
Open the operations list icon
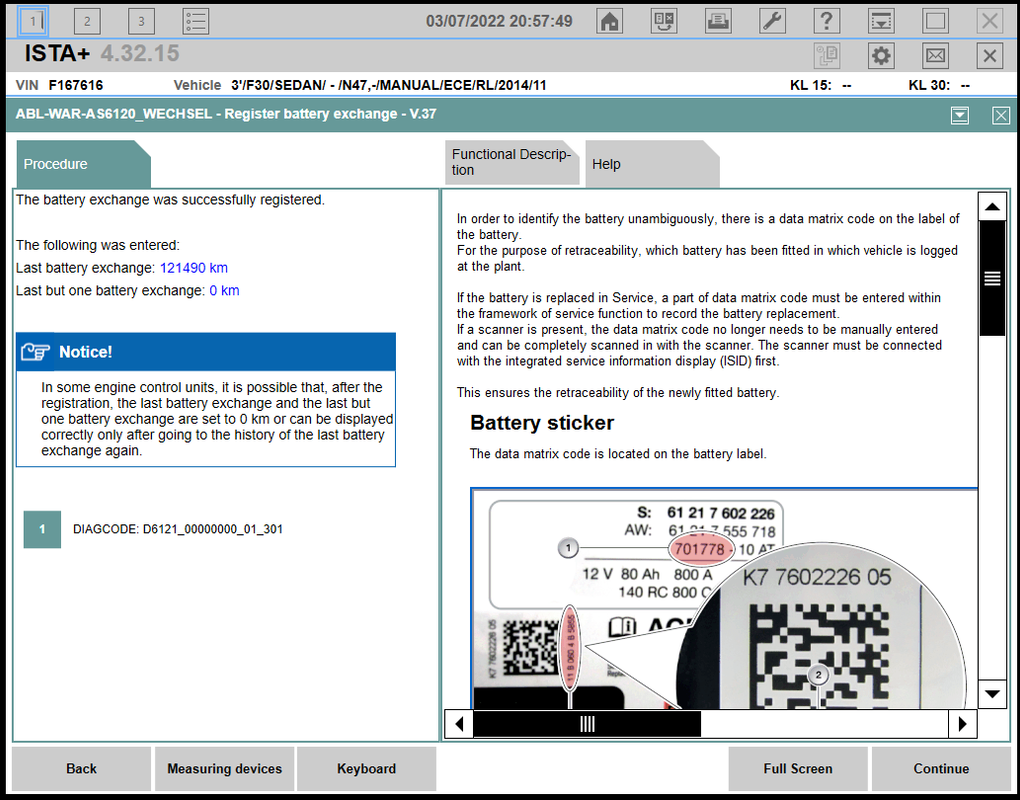coord(195,21)
